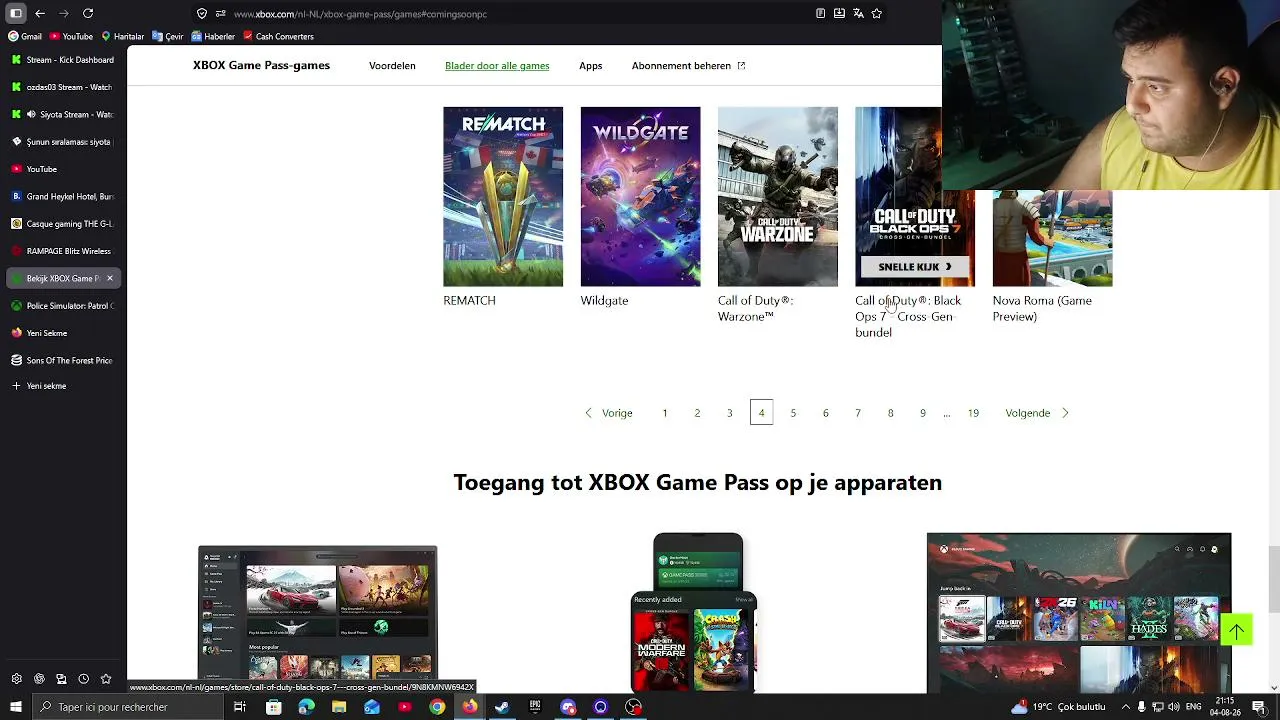The width and height of the screenshot is (1280, 720).
Task: Focus the Taper ici pour rechercher search box
Action: click(128, 707)
